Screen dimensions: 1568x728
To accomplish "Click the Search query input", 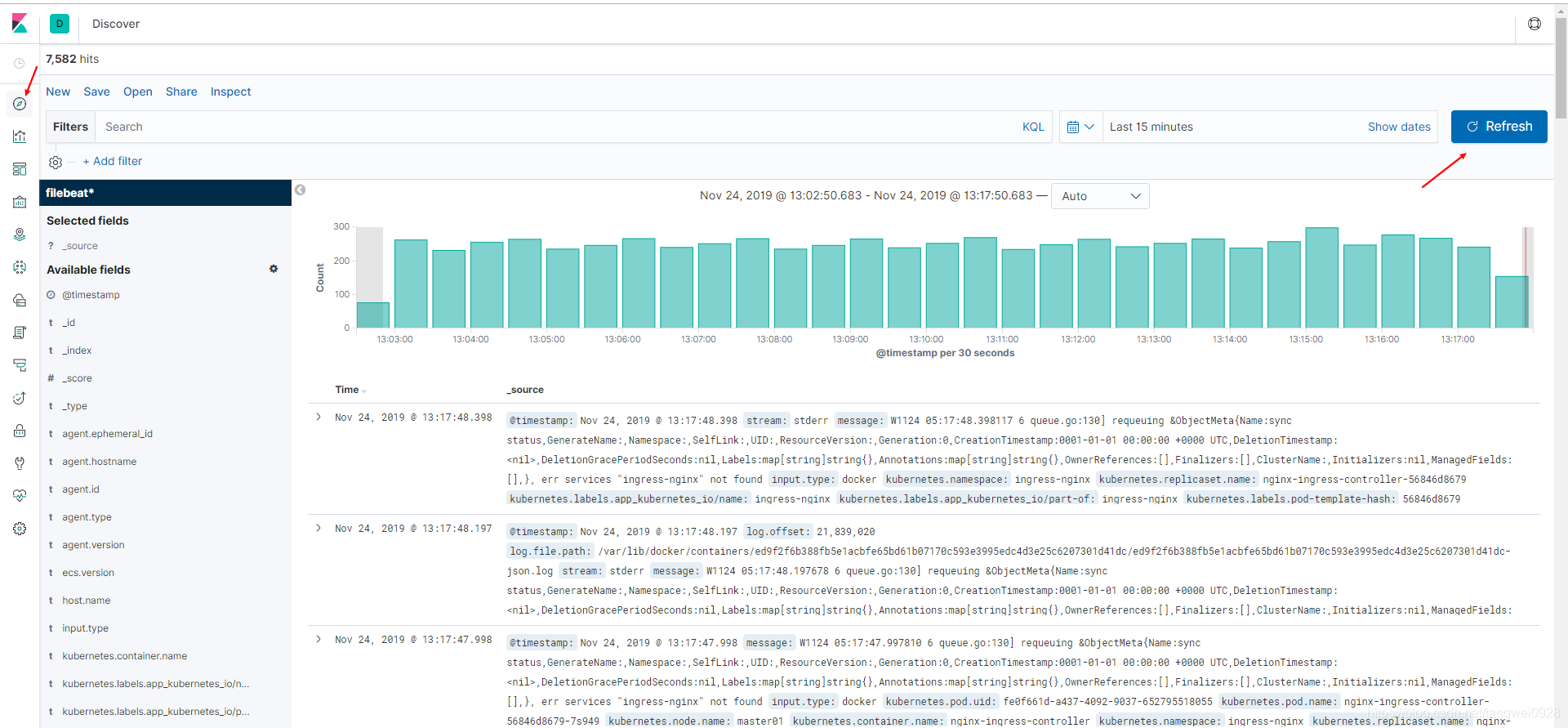I will [555, 127].
